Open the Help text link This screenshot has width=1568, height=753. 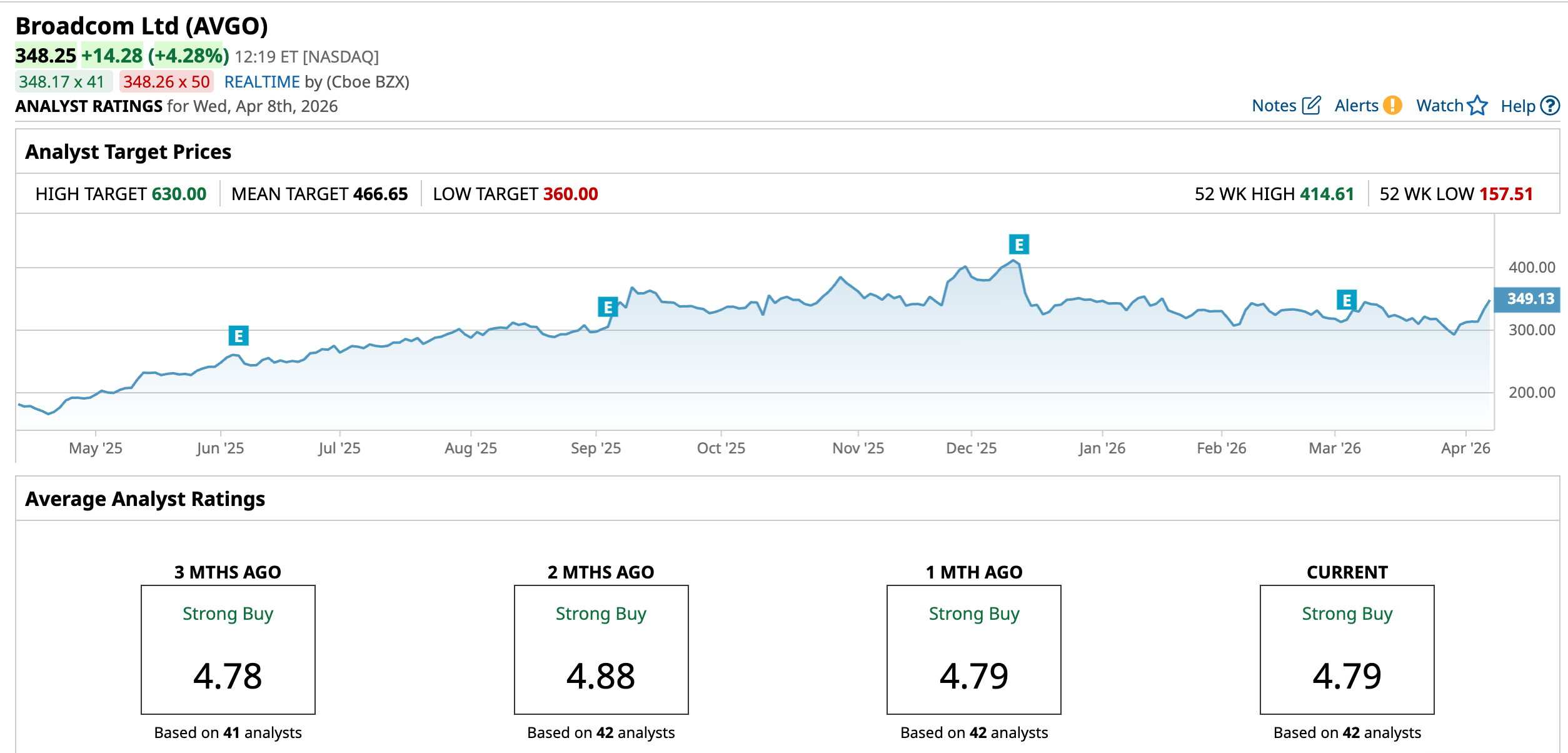[x=1517, y=106]
